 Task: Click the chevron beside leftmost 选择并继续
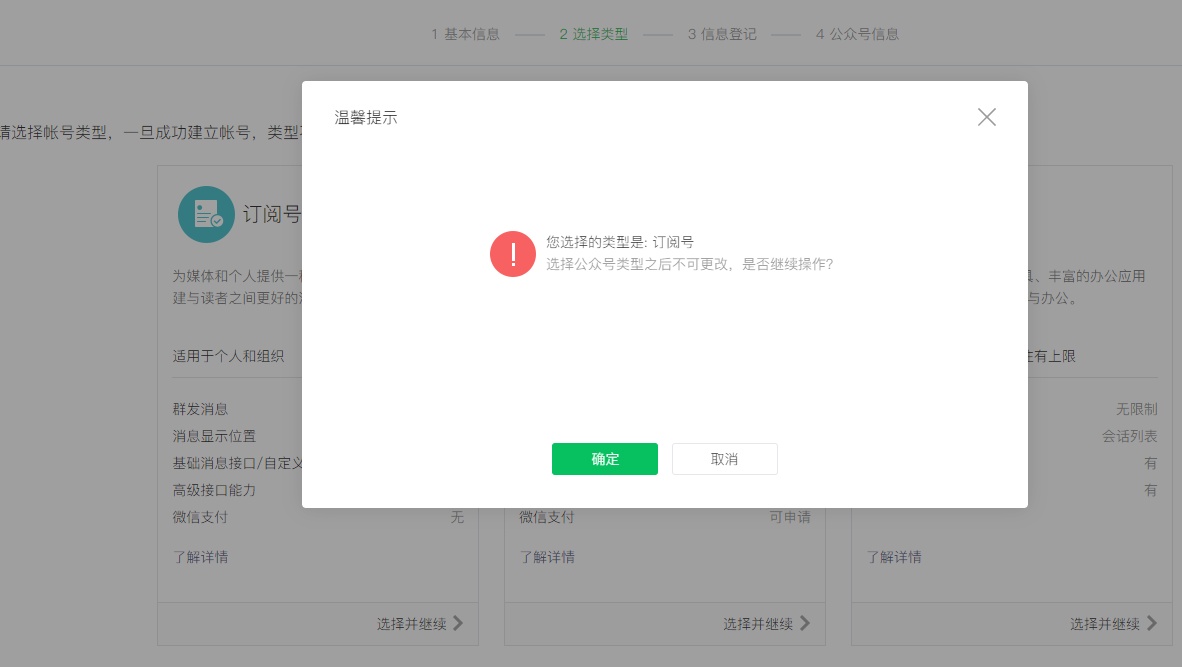click(x=458, y=623)
